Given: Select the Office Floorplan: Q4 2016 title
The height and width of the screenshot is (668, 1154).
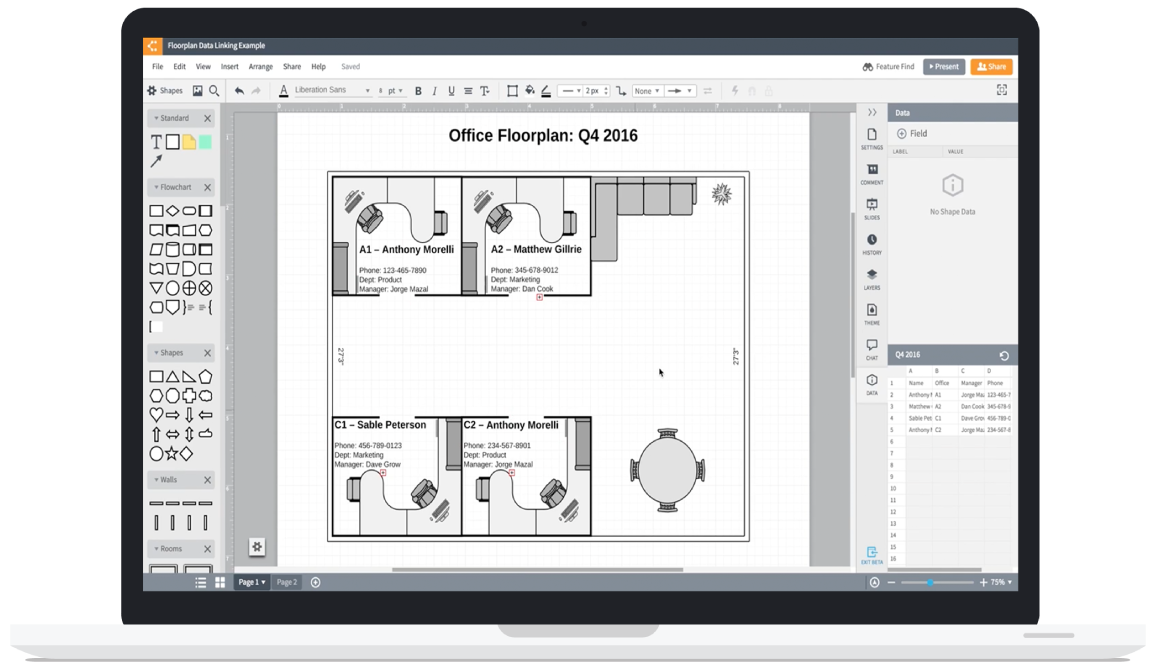Looking at the screenshot, I should (x=543, y=135).
